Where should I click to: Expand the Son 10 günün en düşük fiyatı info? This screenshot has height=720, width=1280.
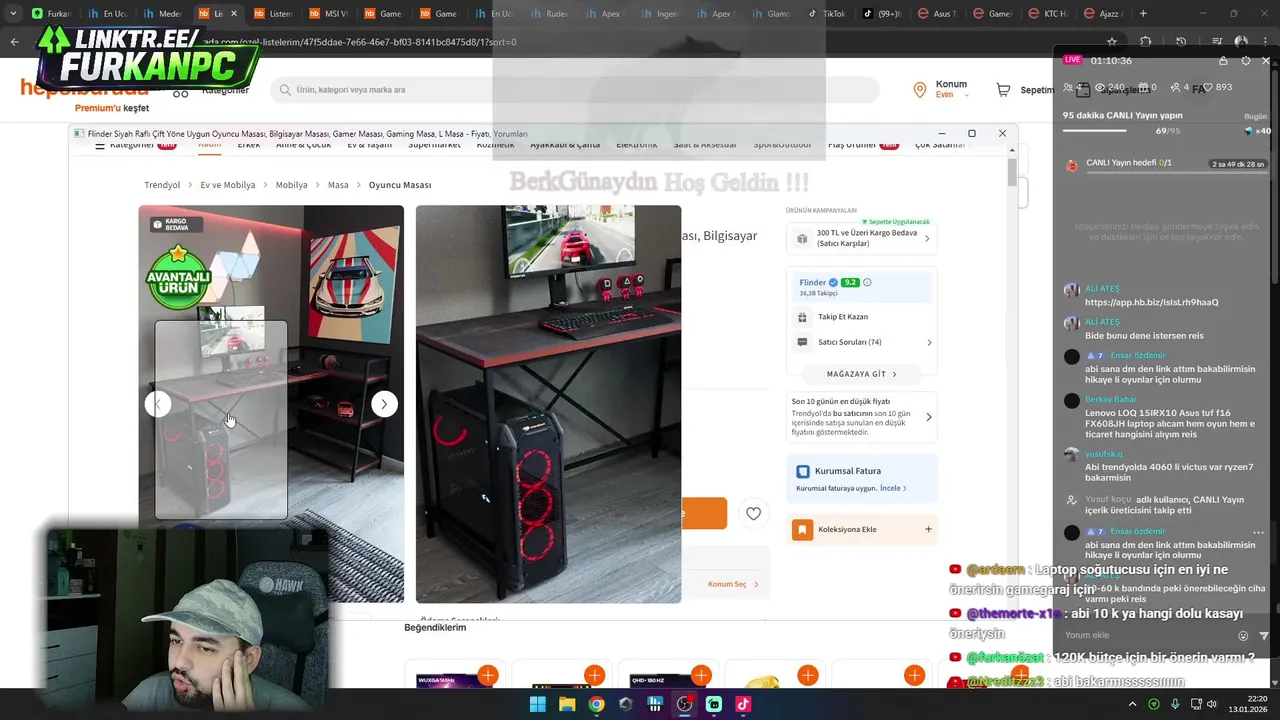(x=862, y=417)
